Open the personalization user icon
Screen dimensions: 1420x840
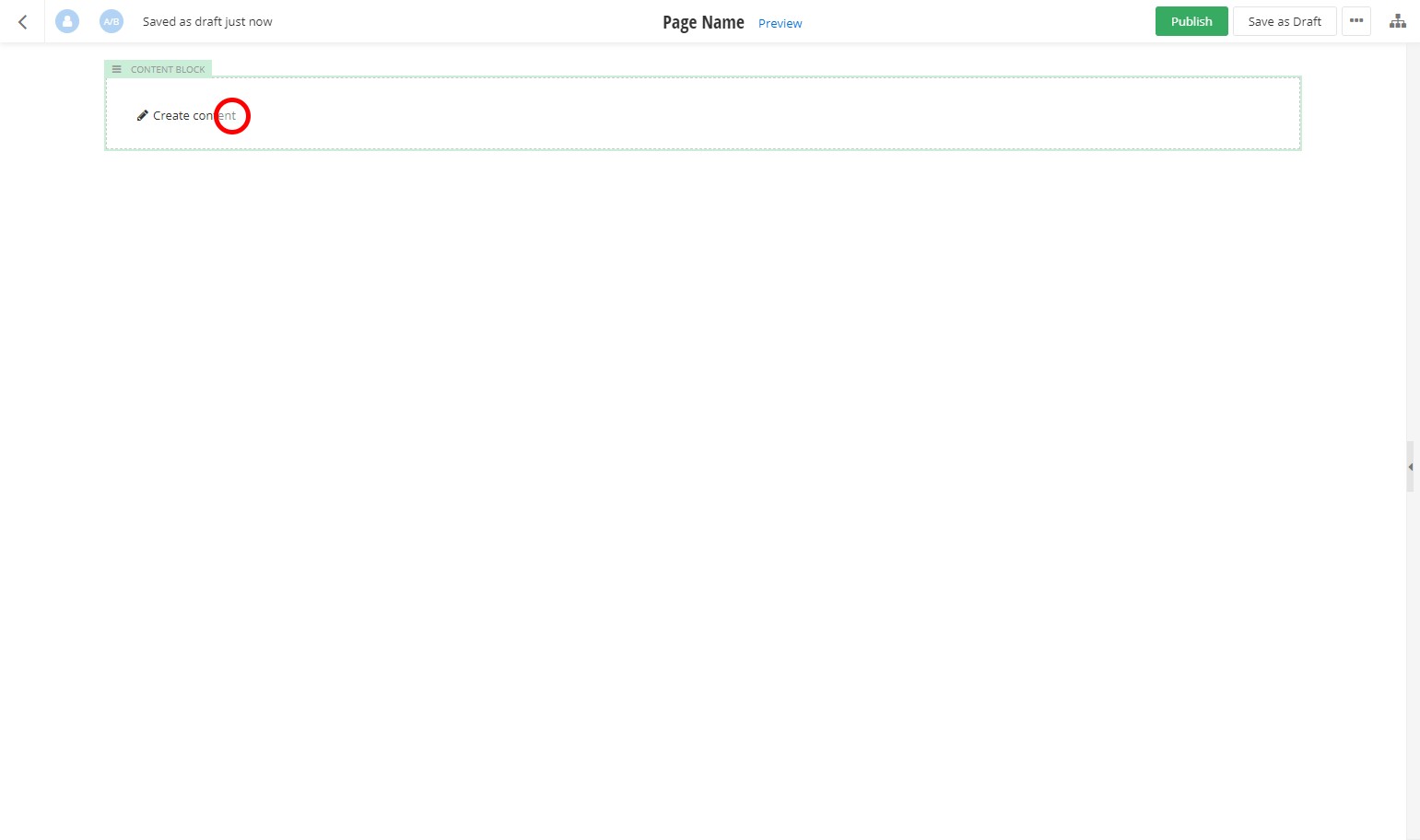[67, 21]
